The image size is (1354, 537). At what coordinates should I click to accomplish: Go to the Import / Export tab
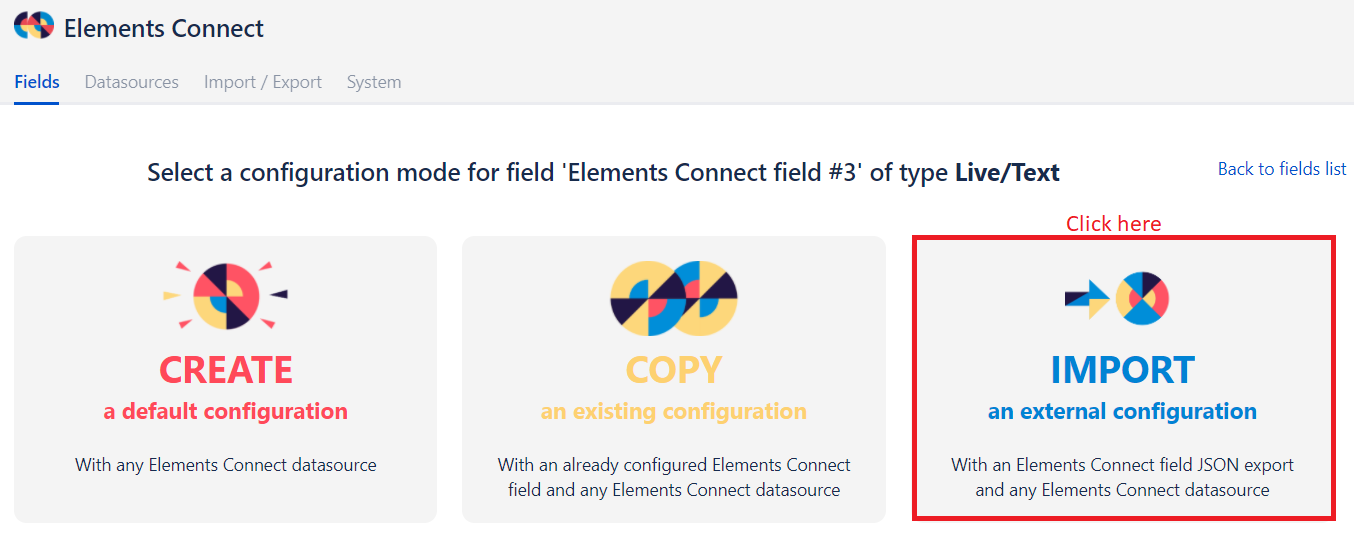(x=263, y=82)
